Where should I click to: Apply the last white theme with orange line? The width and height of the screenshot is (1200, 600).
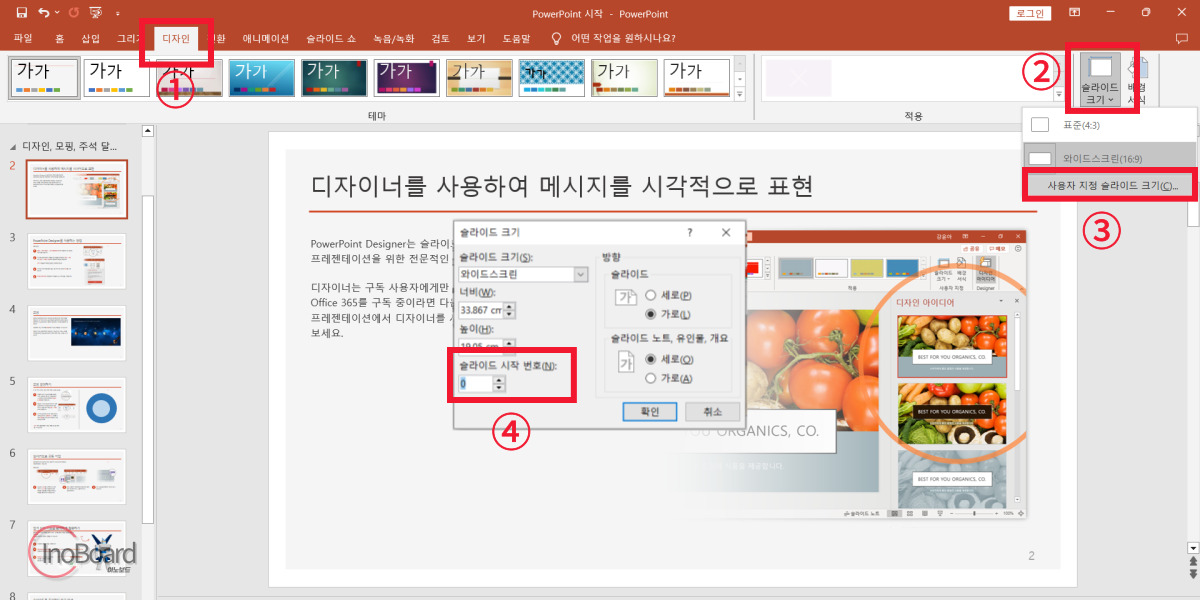pyautogui.click(x=698, y=77)
